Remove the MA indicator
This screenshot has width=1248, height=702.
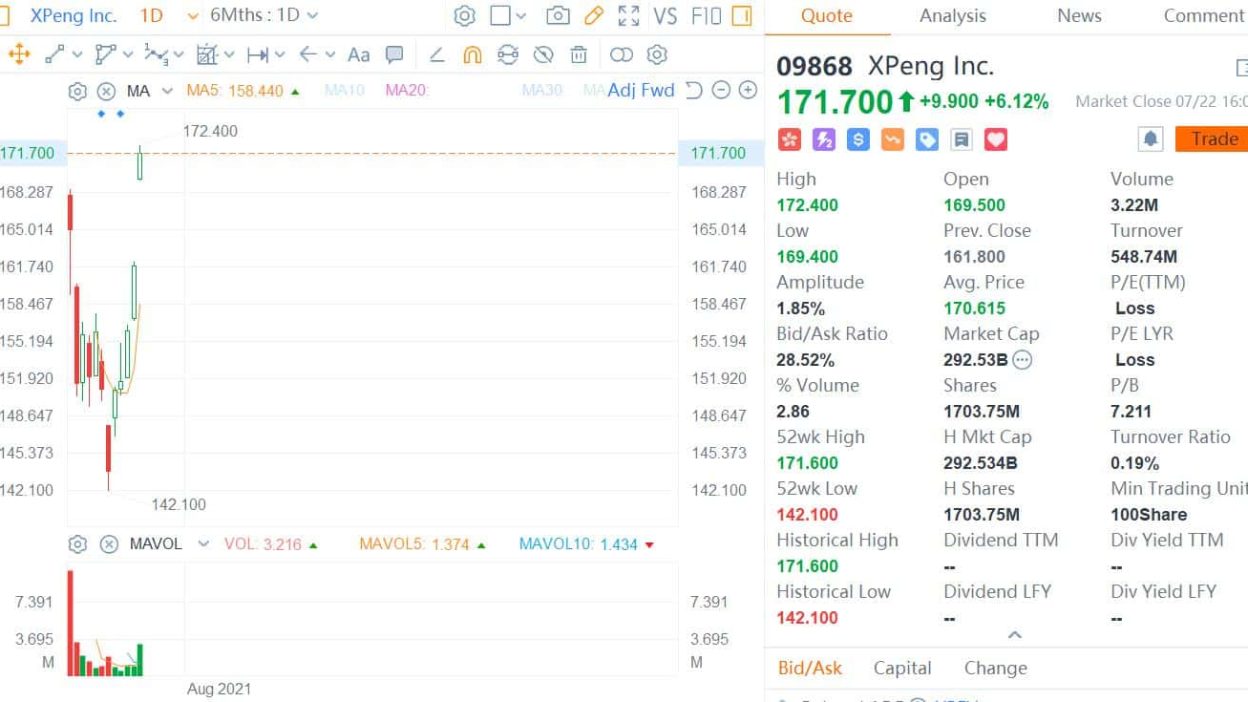[107, 91]
